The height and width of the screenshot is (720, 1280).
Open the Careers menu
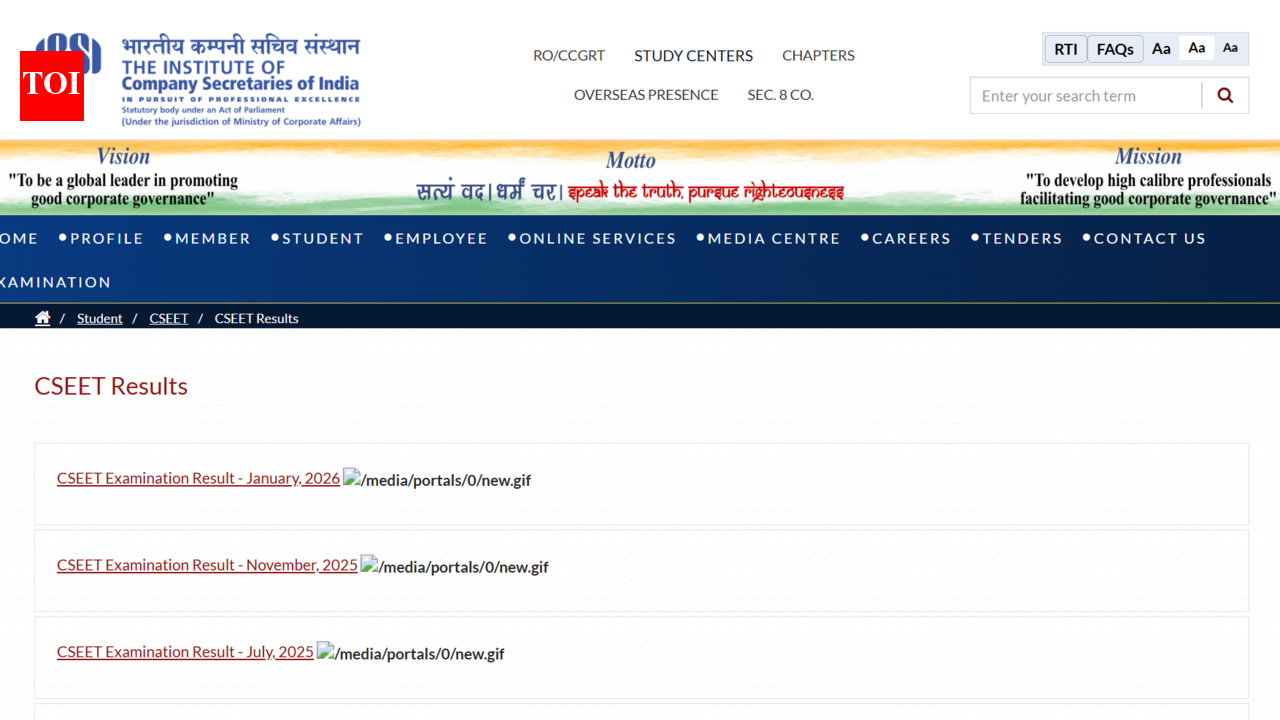pyautogui.click(x=911, y=238)
